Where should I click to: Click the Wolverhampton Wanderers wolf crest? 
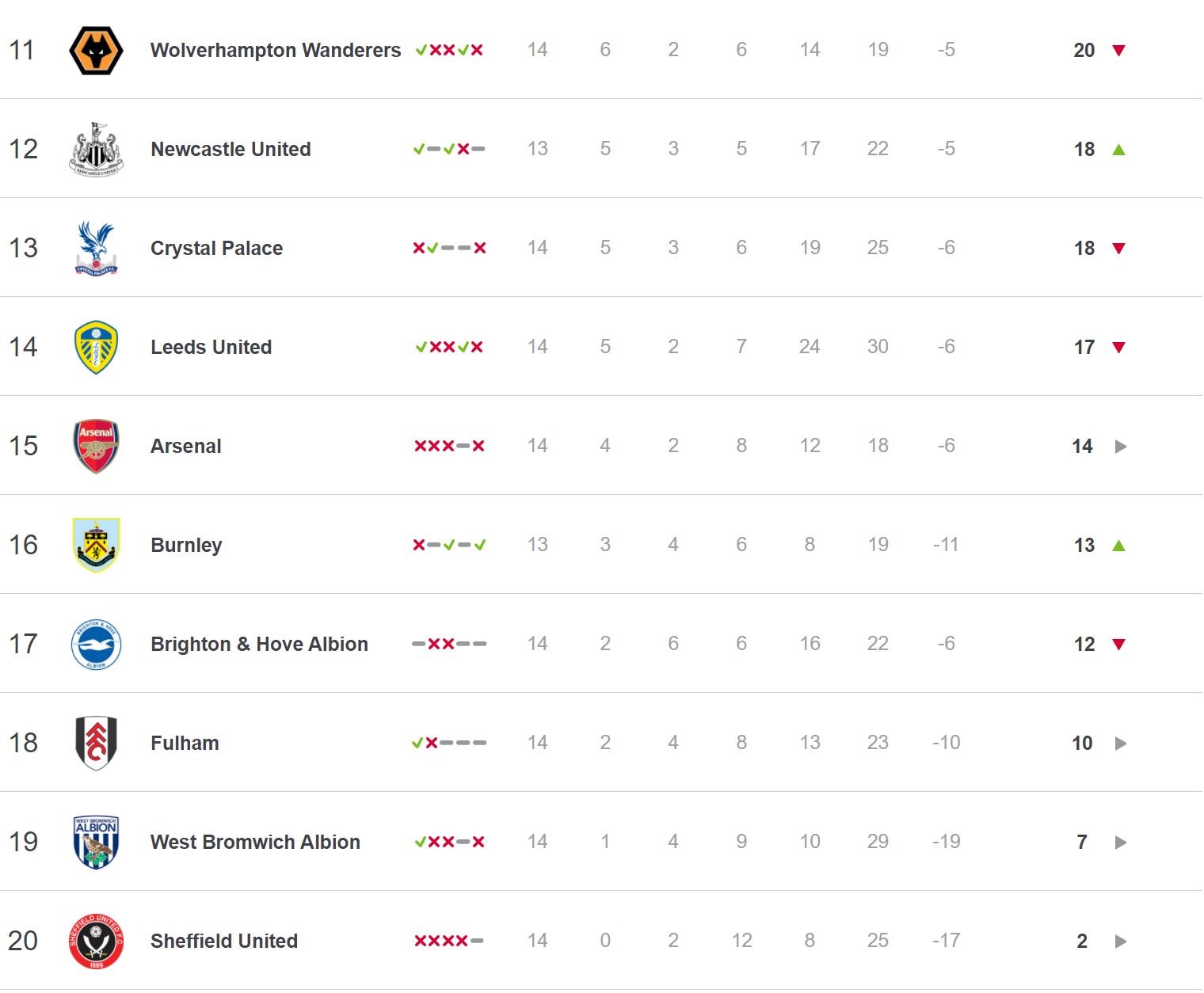point(96,50)
